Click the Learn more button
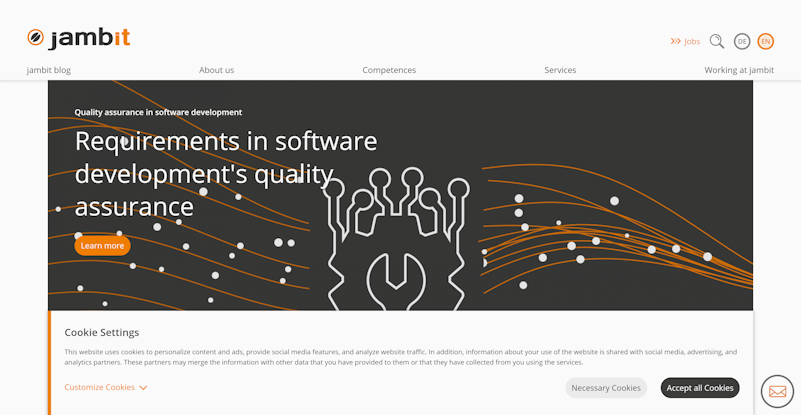The image size is (801, 415). pyautogui.click(x=102, y=246)
